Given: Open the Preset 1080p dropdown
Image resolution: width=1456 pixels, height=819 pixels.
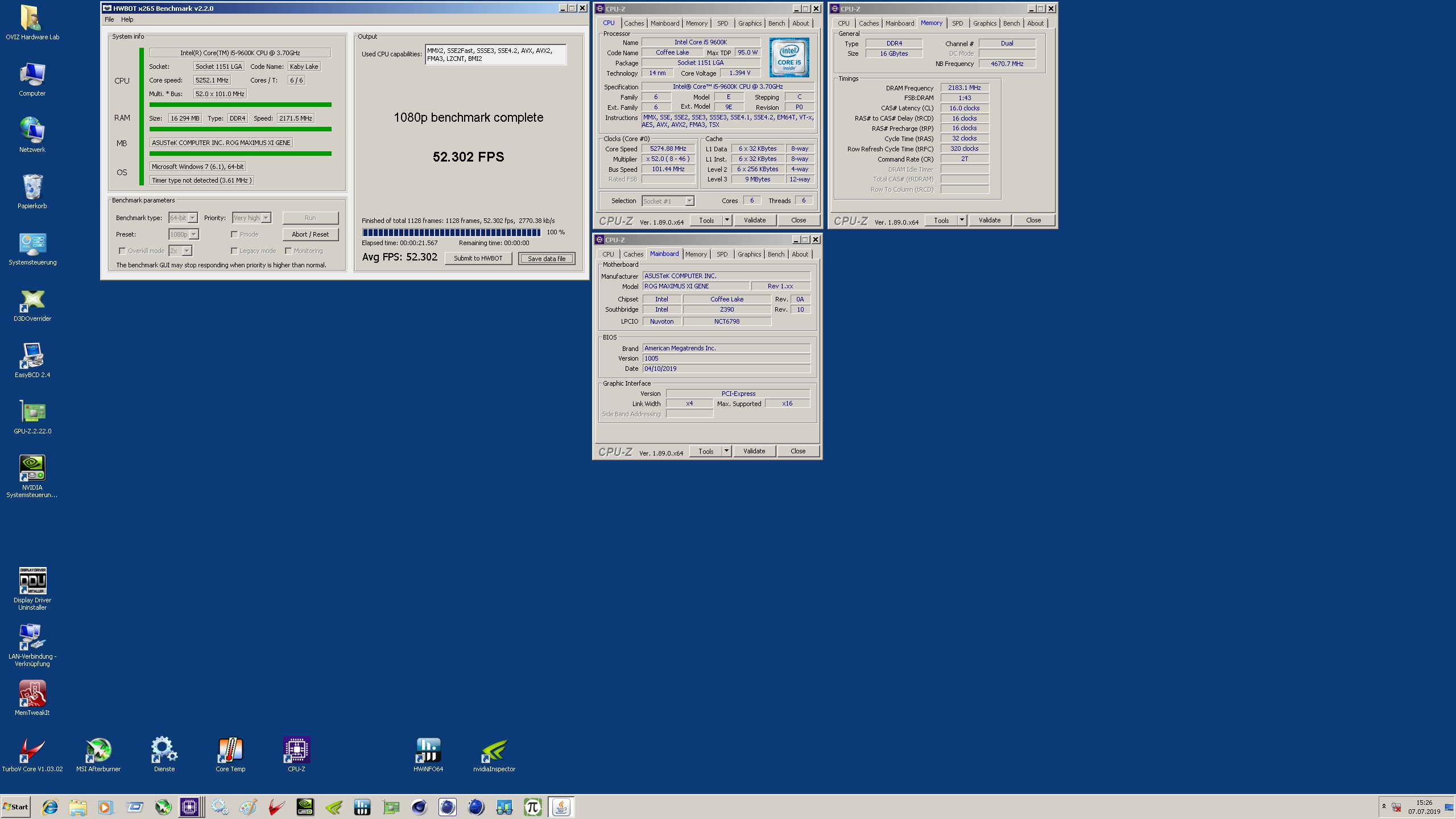Looking at the screenshot, I should click(194, 234).
